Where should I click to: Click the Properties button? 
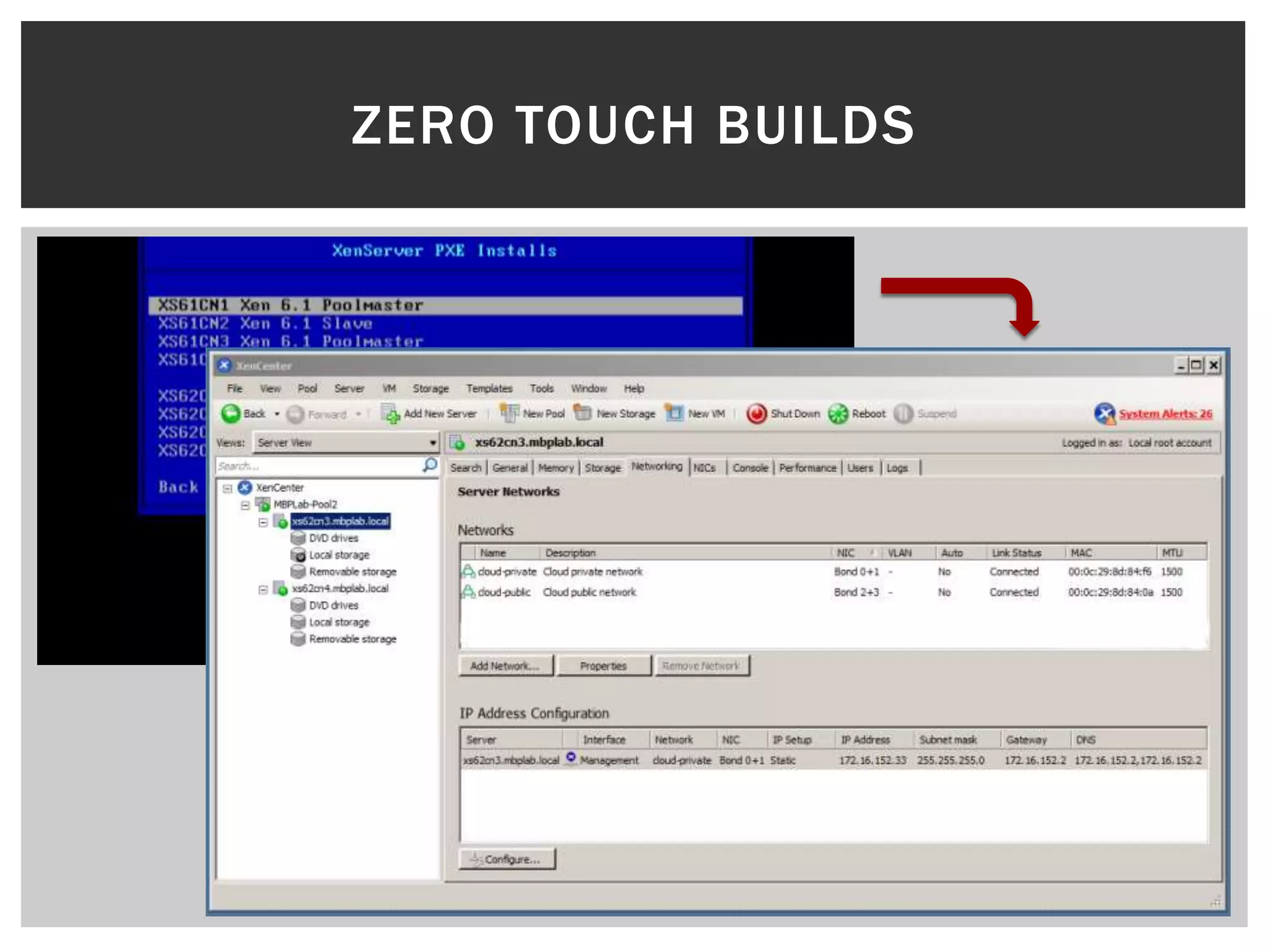tap(603, 666)
